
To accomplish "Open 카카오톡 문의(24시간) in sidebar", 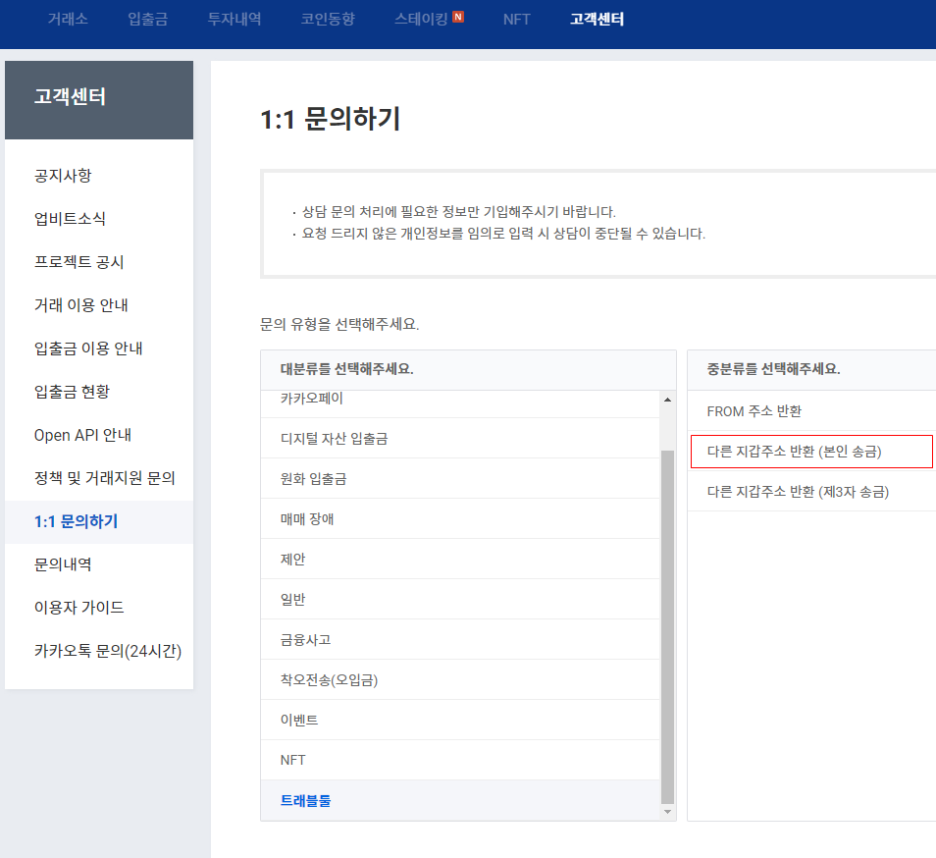I will point(107,651).
